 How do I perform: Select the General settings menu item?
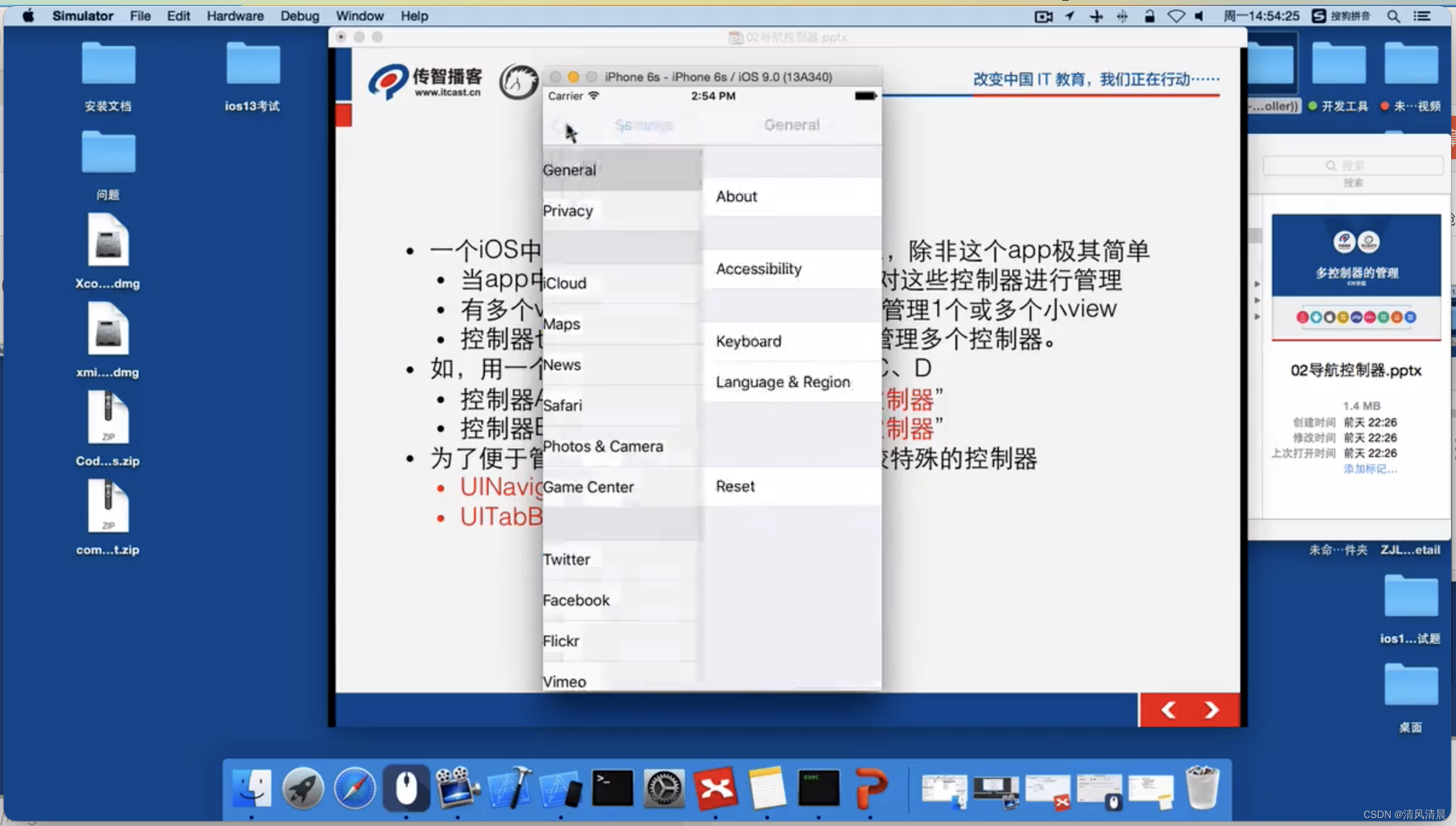tap(619, 168)
